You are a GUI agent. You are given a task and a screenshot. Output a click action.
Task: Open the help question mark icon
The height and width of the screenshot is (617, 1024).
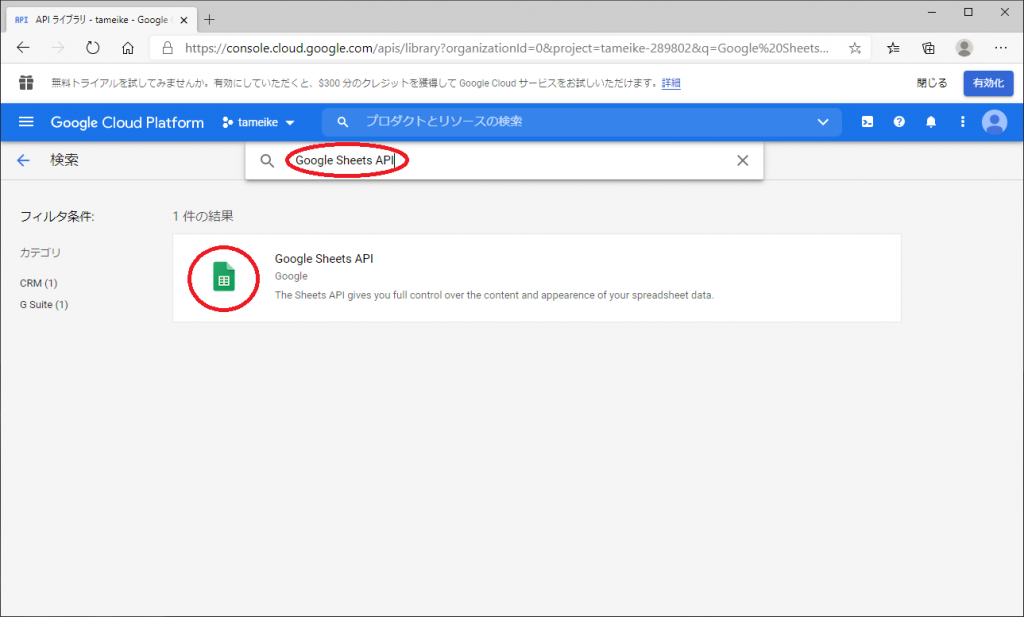point(899,122)
